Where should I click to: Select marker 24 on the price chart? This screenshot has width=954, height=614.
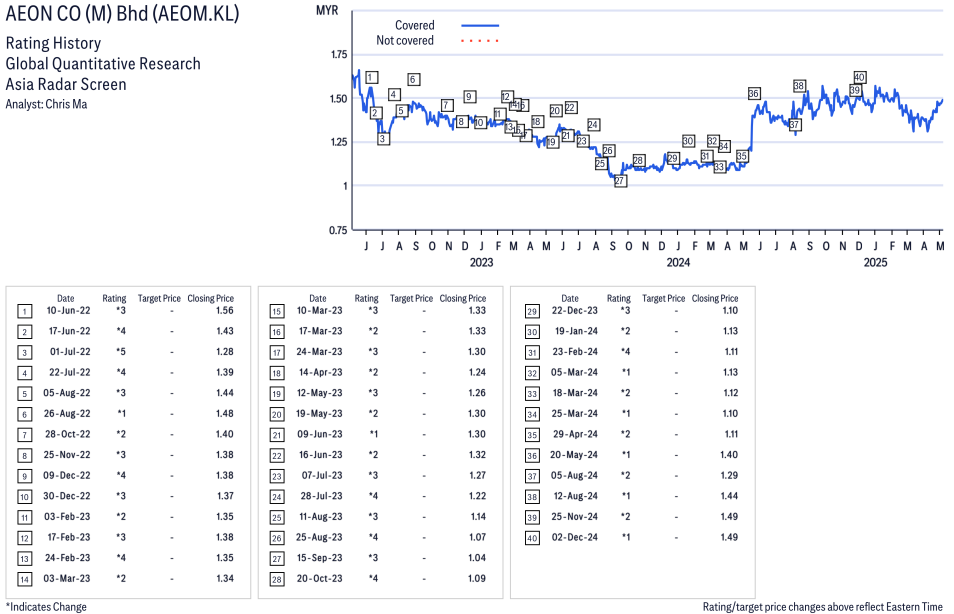pyautogui.click(x=593, y=125)
